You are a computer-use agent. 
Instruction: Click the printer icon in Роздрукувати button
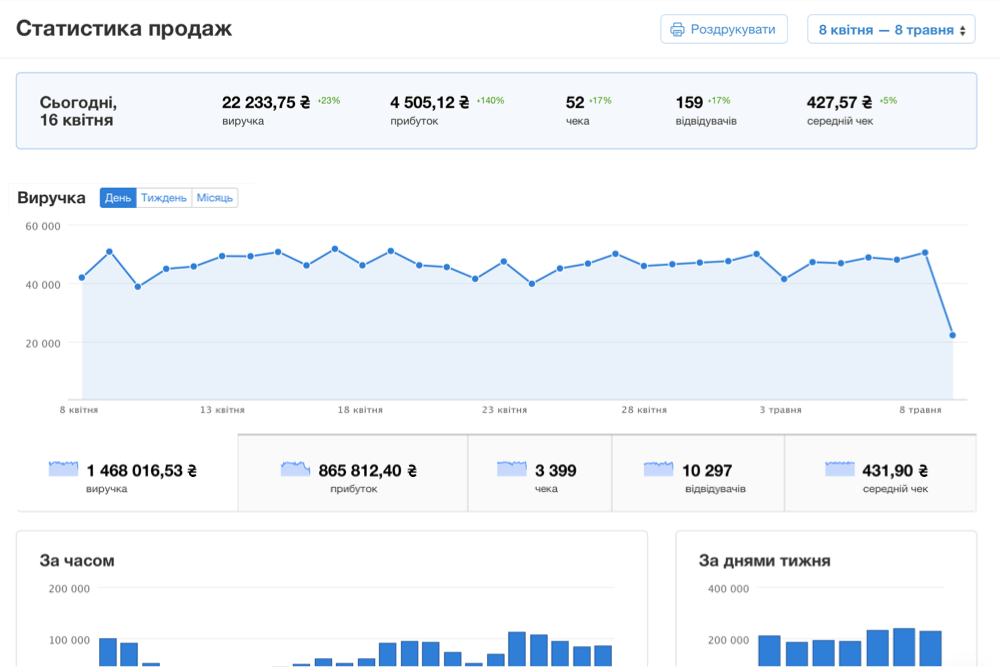tap(677, 30)
